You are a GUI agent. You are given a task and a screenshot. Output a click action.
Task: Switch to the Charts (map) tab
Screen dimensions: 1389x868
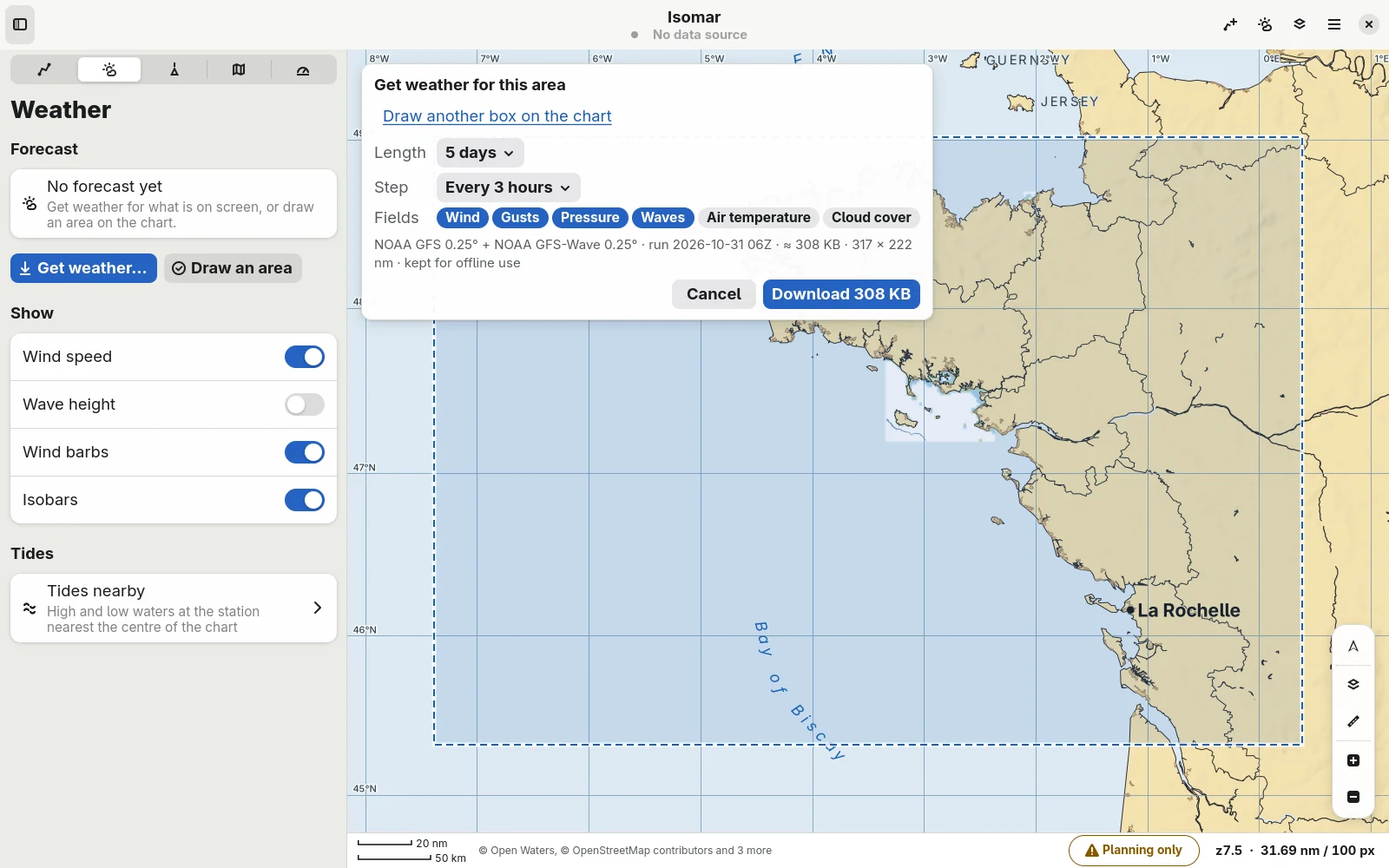239,69
